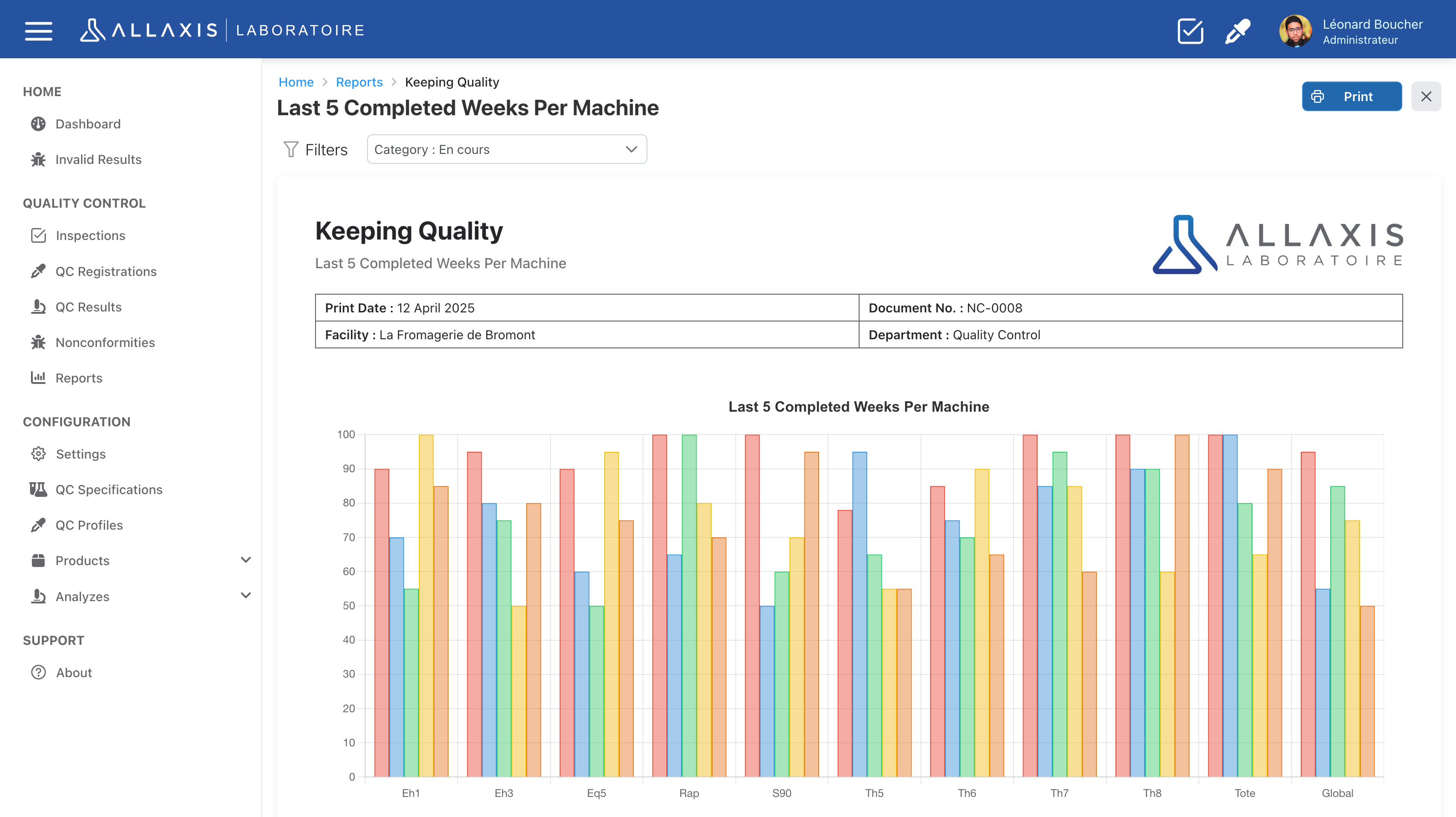The image size is (1456, 817).
Task: Open QC Registrations menu item
Action: pos(106,271)
